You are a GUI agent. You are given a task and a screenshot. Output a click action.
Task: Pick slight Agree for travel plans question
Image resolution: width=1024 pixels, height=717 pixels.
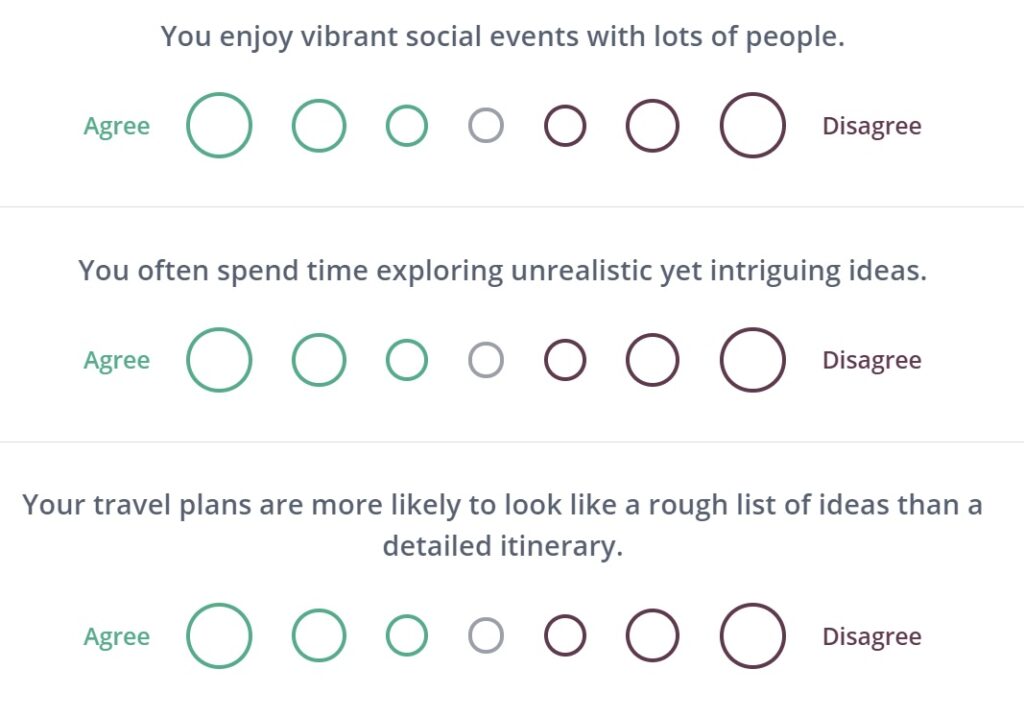[407, 635]
